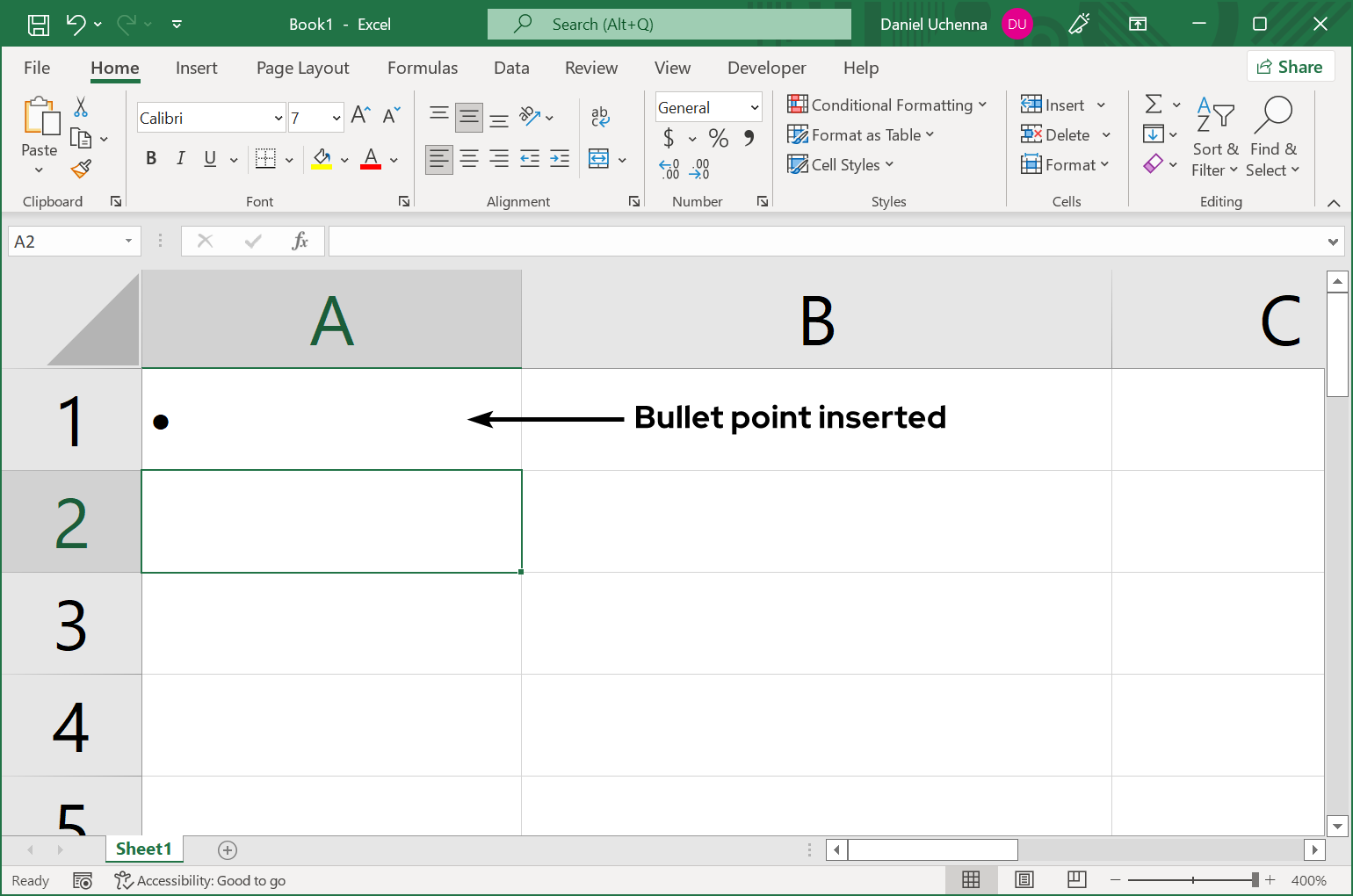
Task: Select the Italic formatting icon
Action: coord(180,158)
